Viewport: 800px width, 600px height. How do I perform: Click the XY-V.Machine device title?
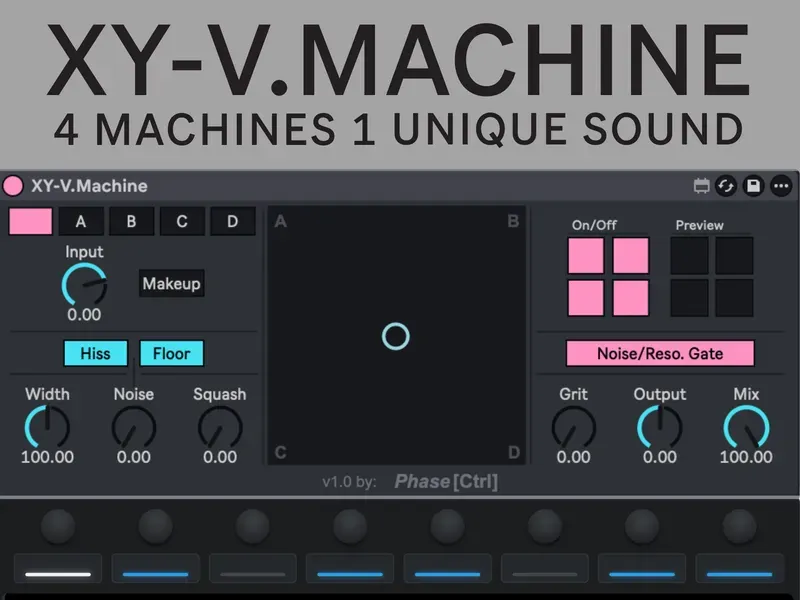pyautogui.click(x=89, y=186)
